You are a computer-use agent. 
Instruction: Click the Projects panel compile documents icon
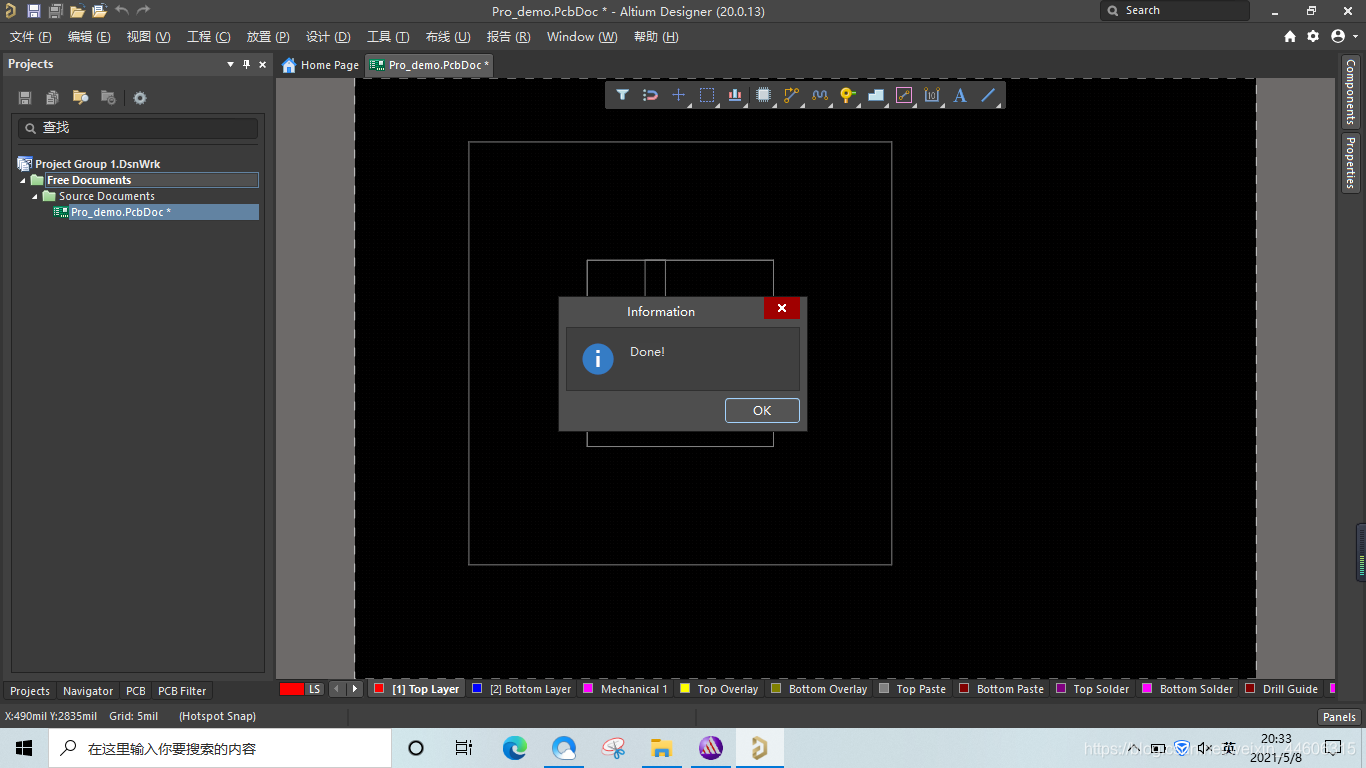[x=52, y=98]
